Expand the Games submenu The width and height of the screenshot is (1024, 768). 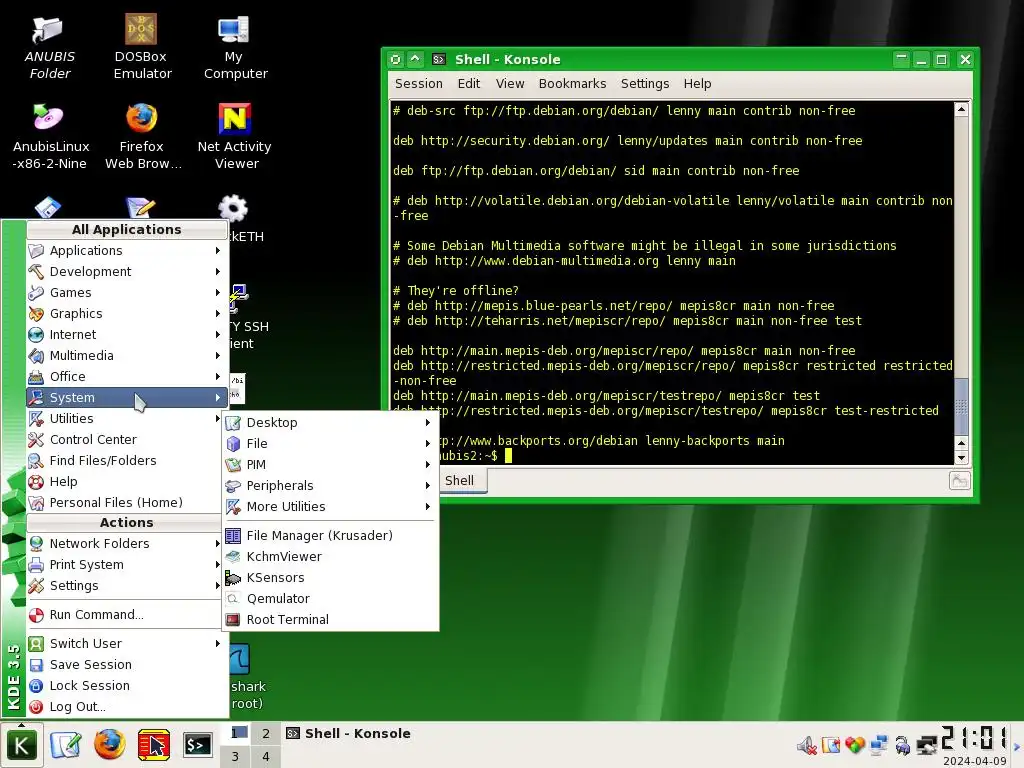coord(126,293)
